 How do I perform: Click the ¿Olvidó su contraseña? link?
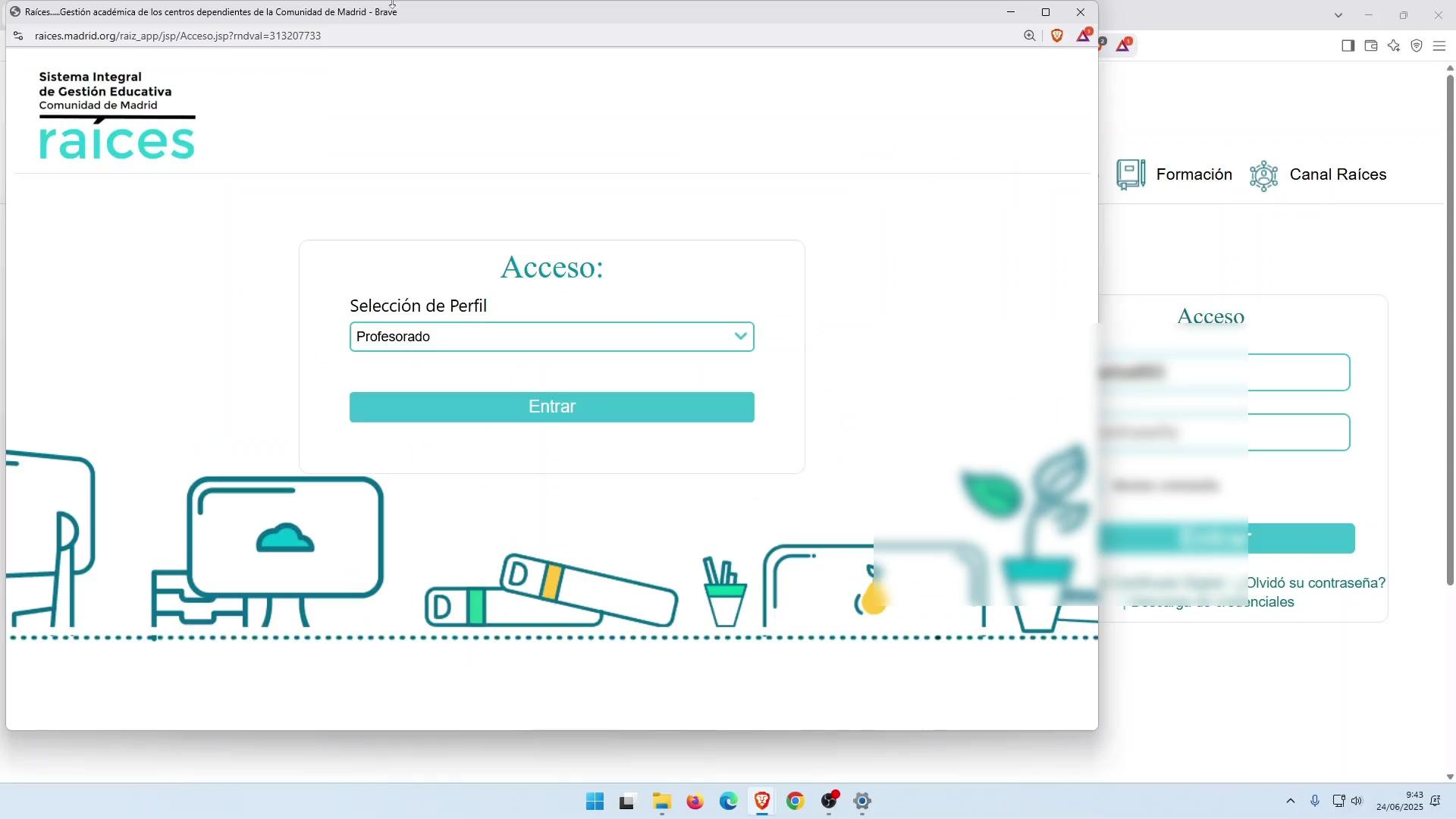[1316, 582]
